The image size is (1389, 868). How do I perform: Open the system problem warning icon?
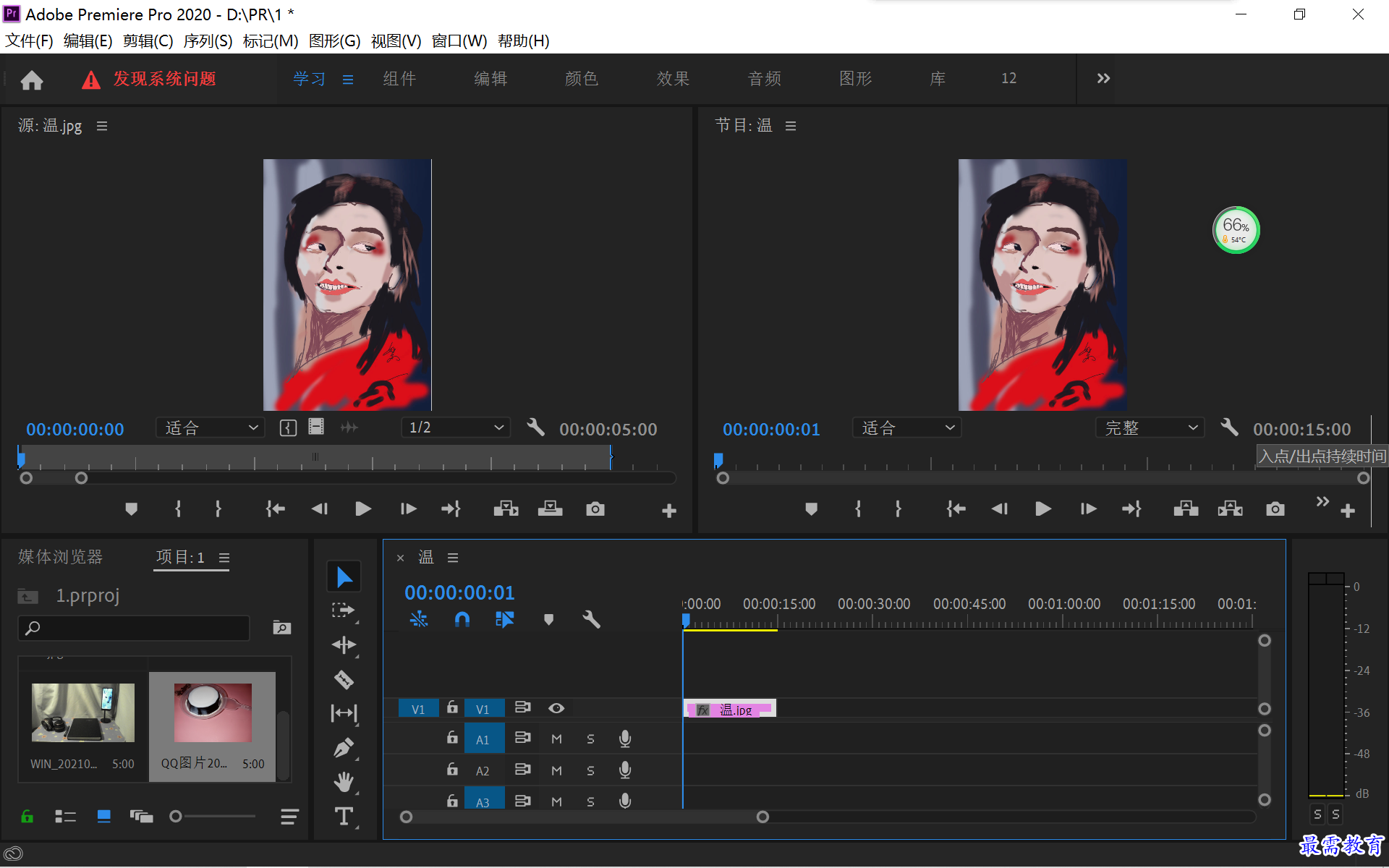tap(91, 80)
